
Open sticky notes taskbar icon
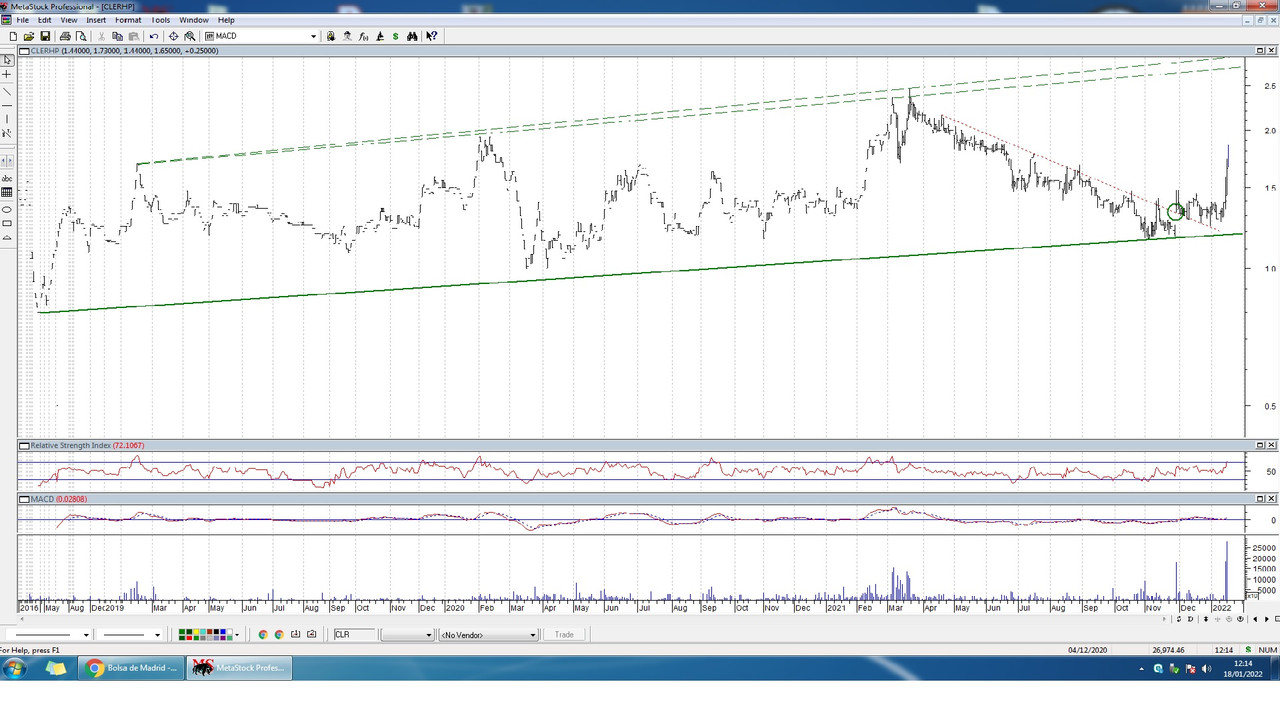[55, 668]
